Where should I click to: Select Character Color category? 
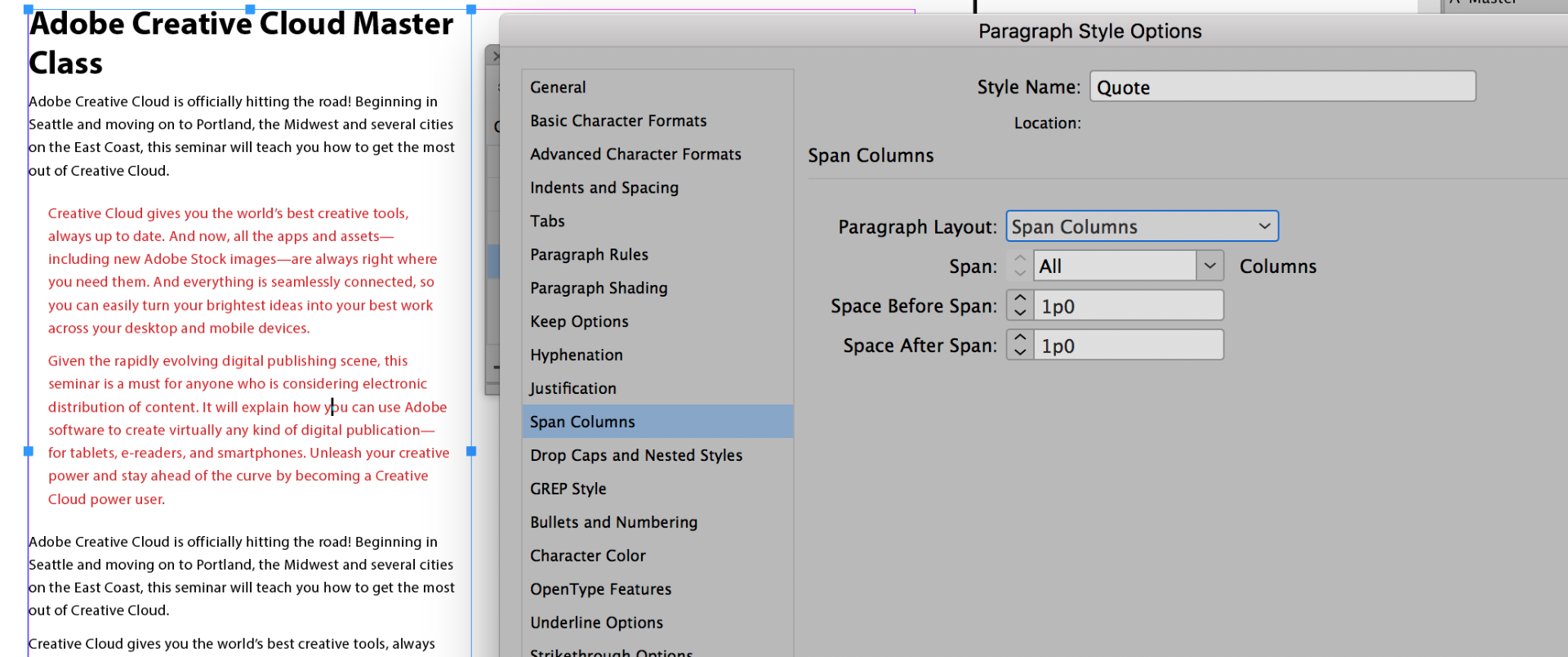[657, 556]
